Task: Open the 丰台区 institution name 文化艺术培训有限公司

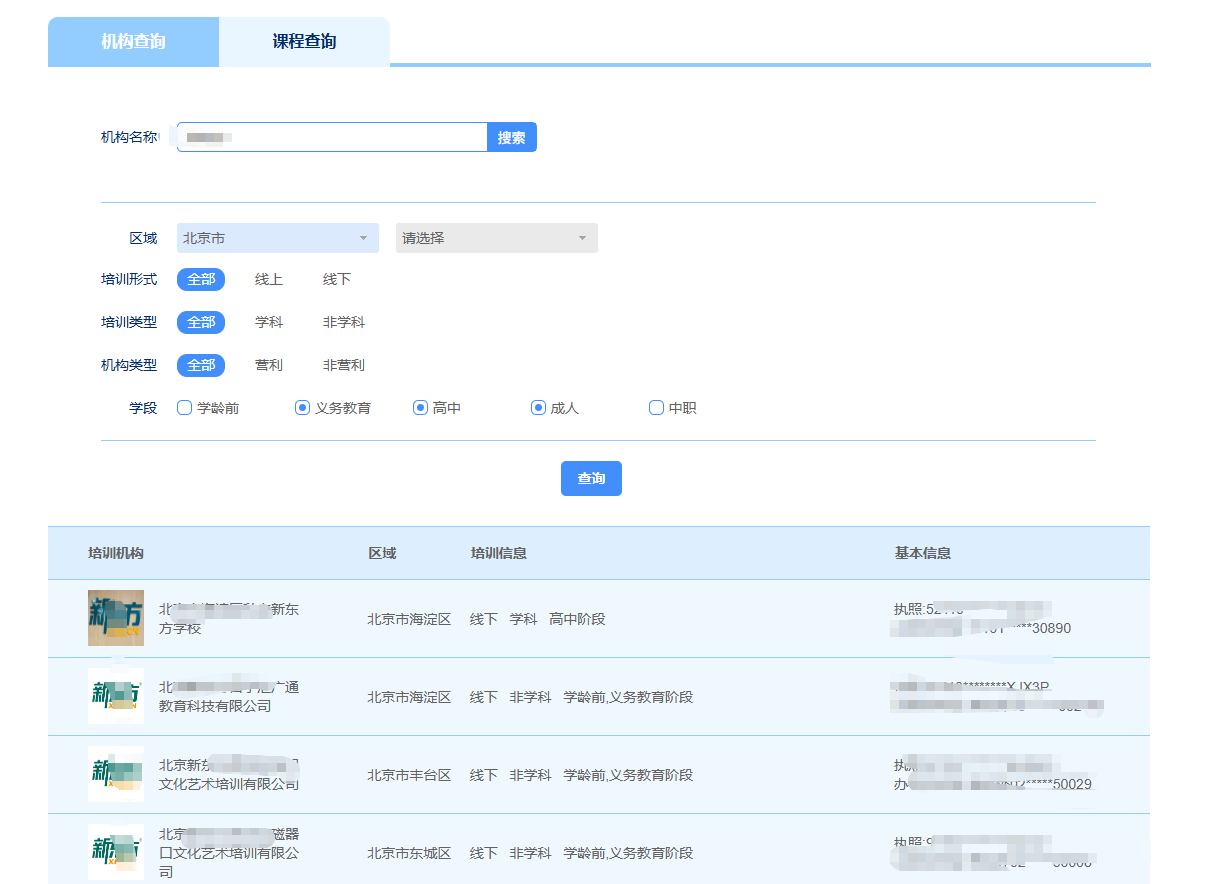Action: click(x=229, y=775)
